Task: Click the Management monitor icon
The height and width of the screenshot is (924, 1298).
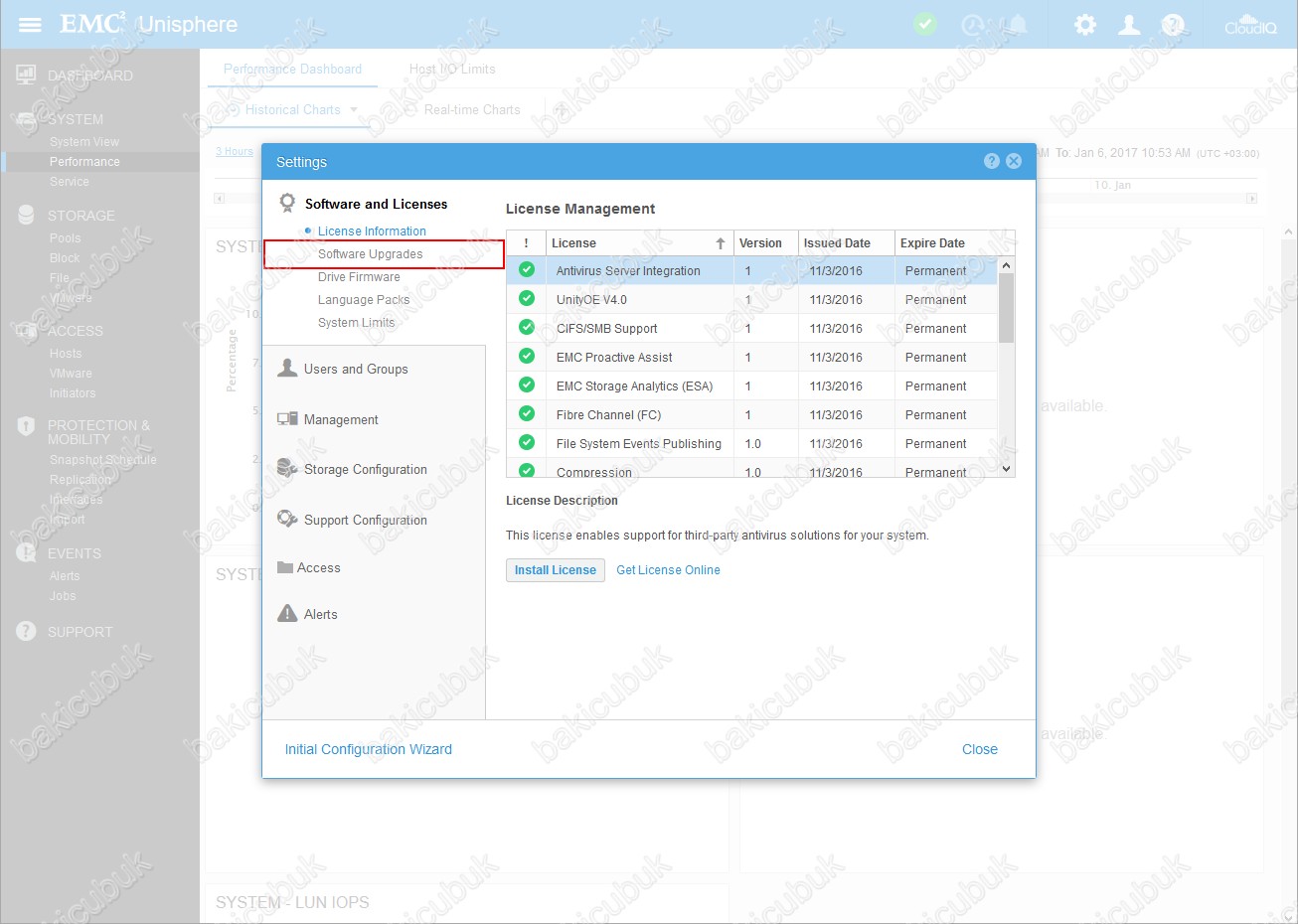Action: [287, 419]
